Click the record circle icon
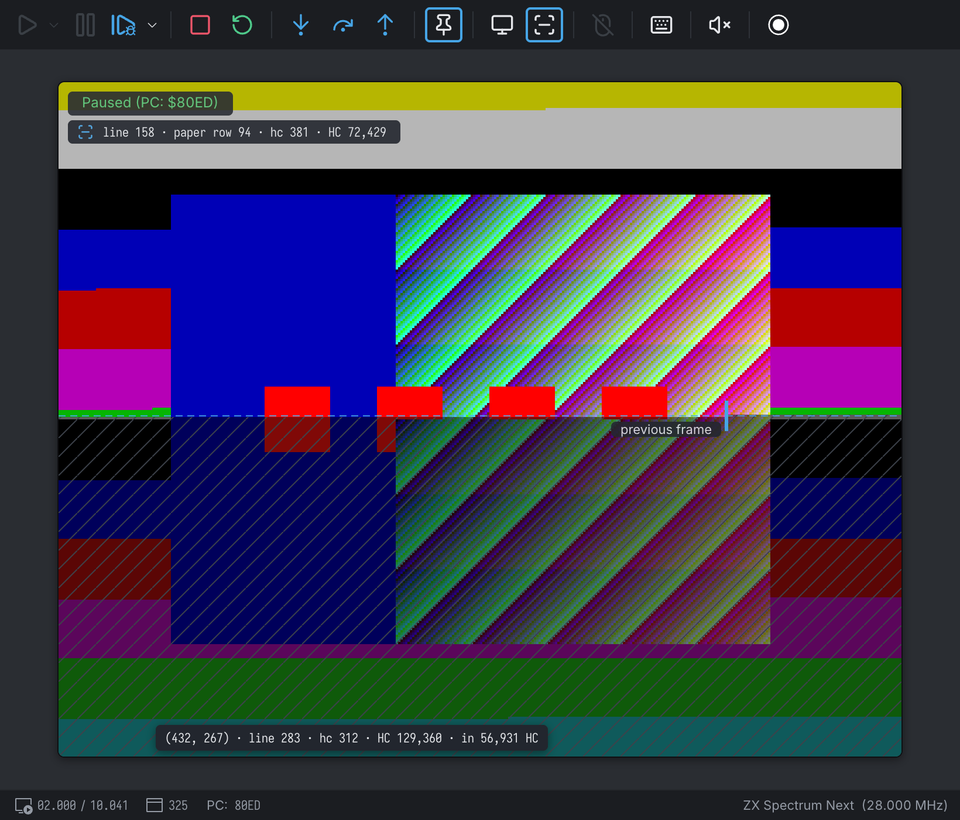 tap(778, 25)
